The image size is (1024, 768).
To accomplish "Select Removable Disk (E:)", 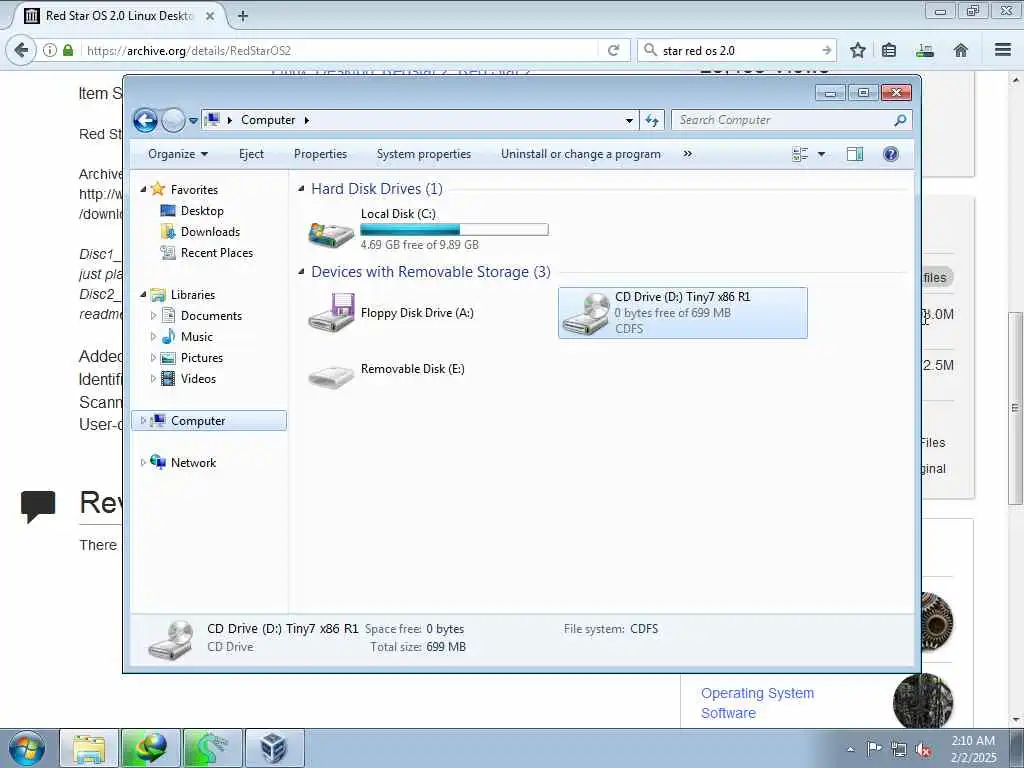I will click(x=387, y=373).
